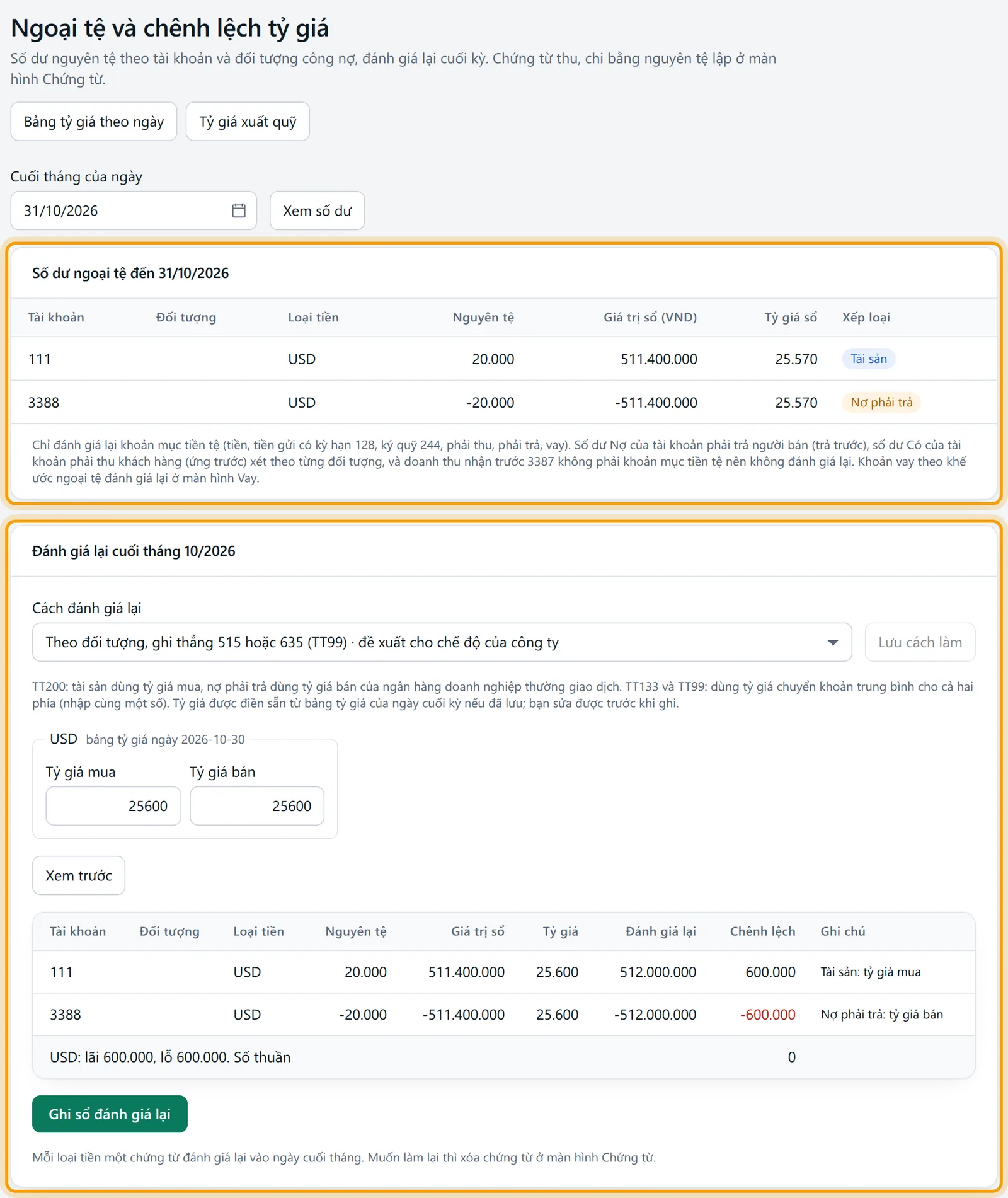The image size is (1008, 1198).
Task: Click the Ghi chú column header
Action: point(842,931)
